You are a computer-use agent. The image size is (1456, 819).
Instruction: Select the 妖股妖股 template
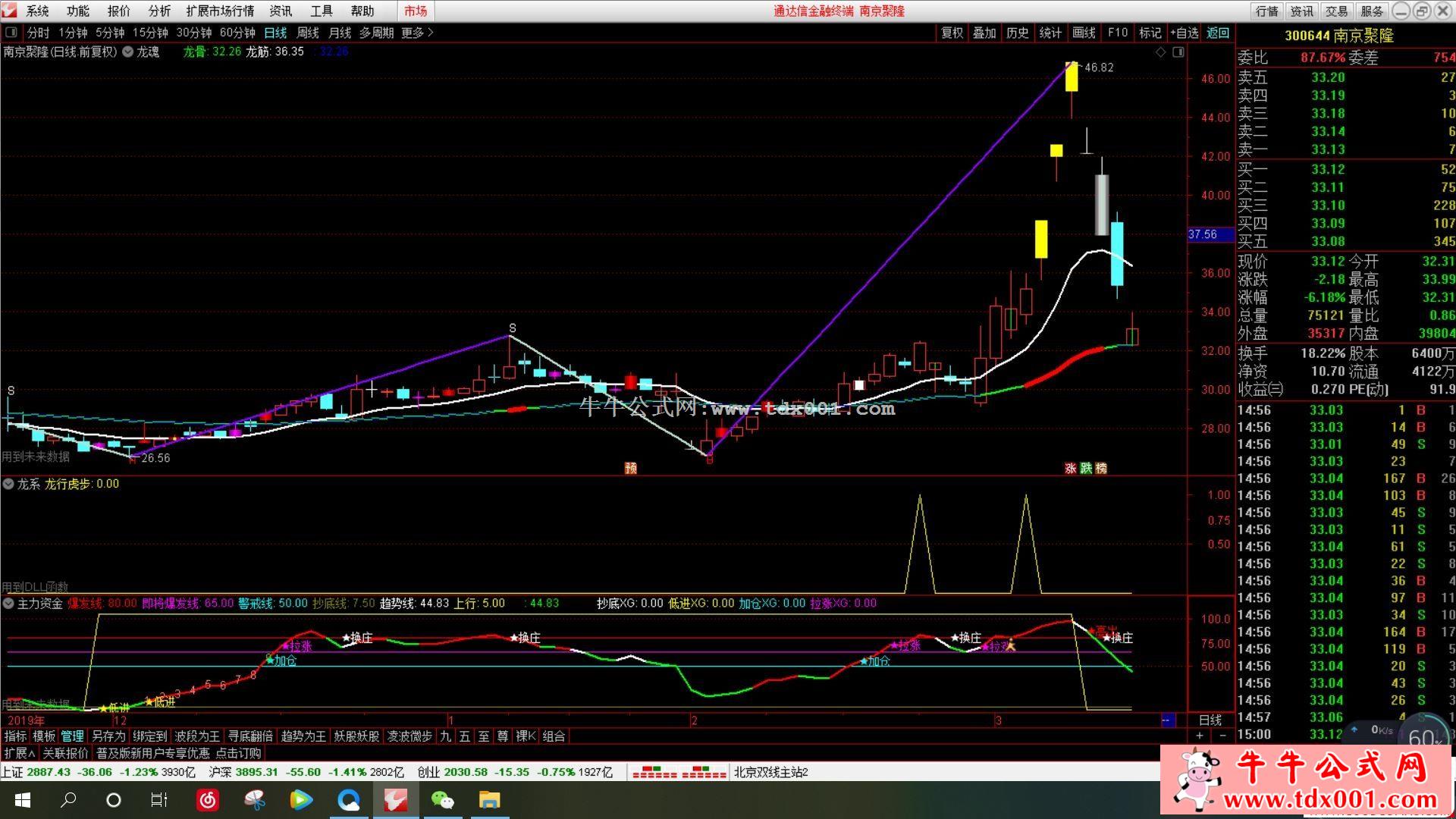(356, 736)
